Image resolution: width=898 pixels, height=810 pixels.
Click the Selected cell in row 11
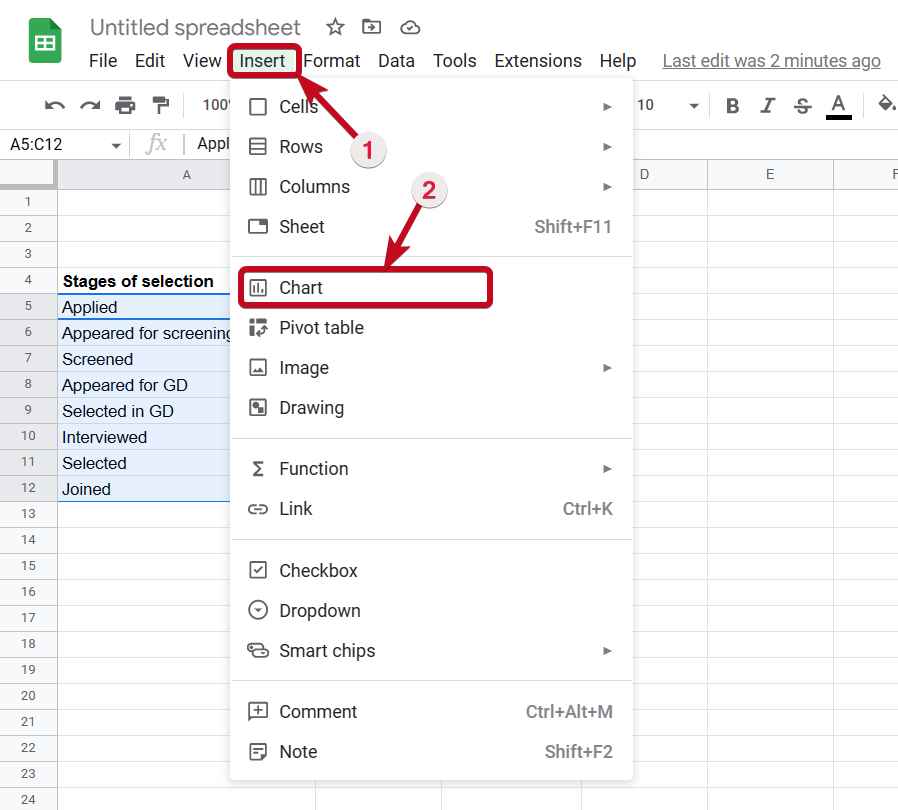144,463
